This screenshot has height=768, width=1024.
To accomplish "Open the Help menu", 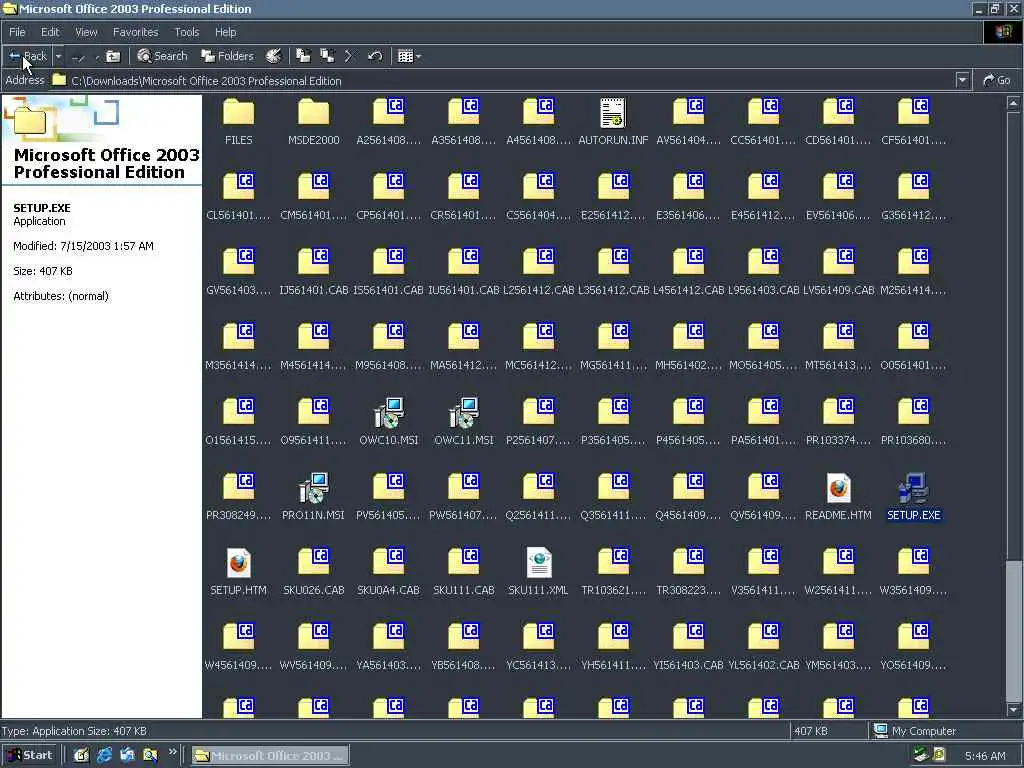I will coord(225,32).
